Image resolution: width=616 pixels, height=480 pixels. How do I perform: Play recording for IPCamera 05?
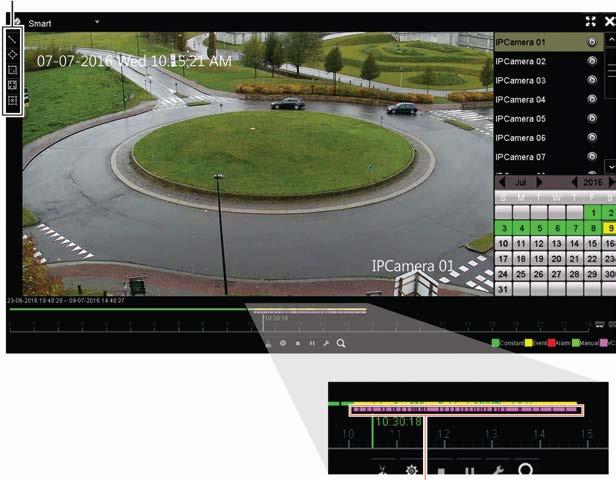tap(592, 118)
